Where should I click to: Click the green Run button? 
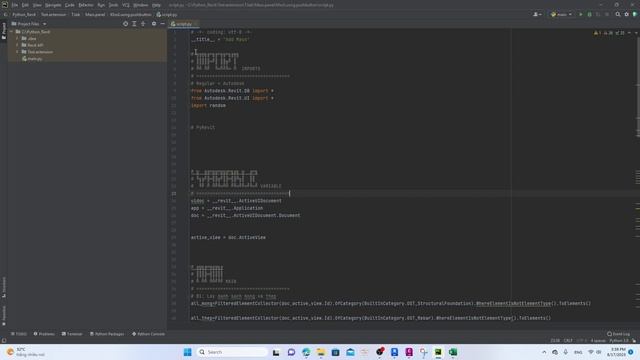pos(581,15)
